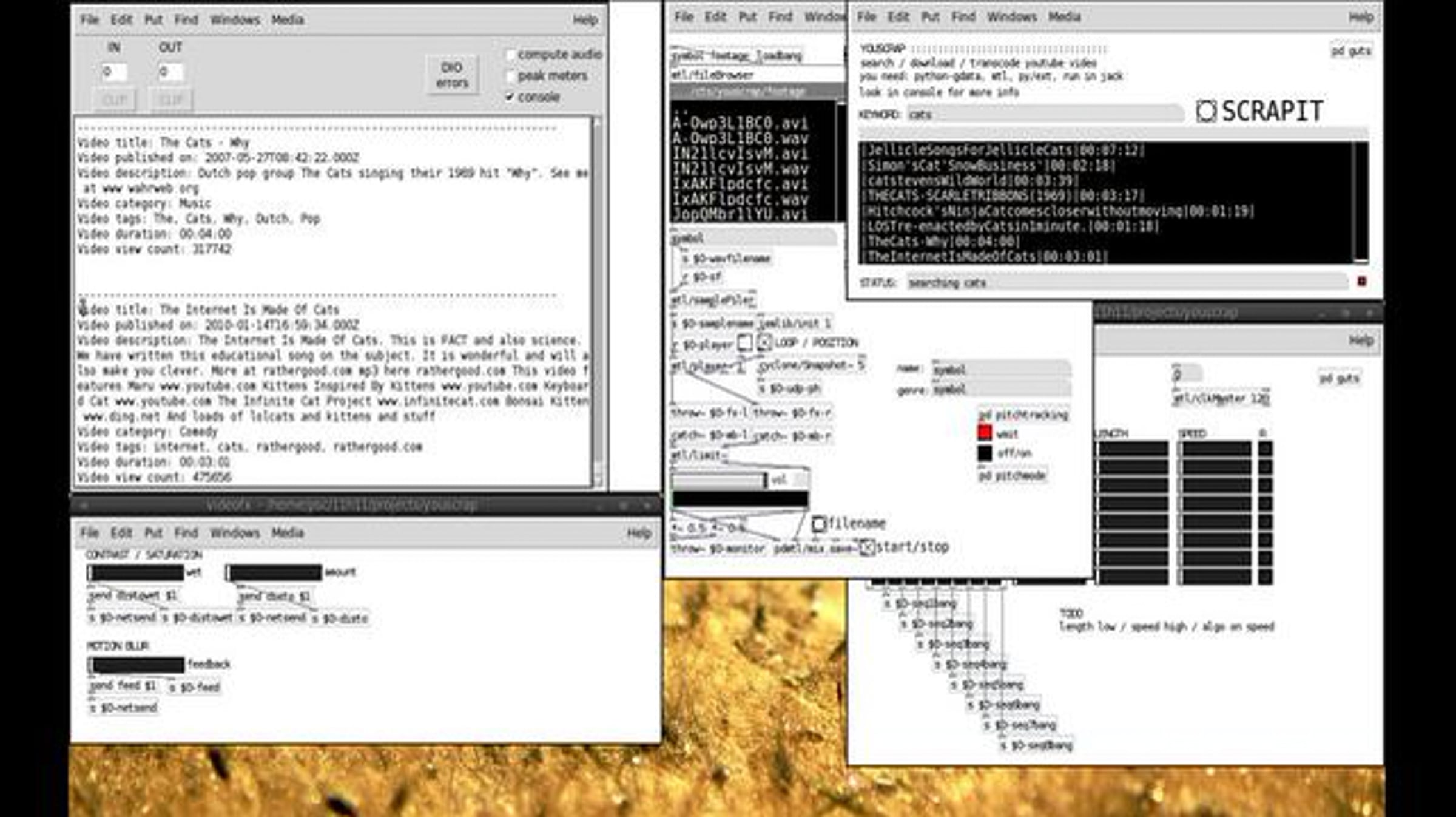Open the File menu in the file browser patch window
This screenshot has width=1456, height=817.
click(684, 17)
